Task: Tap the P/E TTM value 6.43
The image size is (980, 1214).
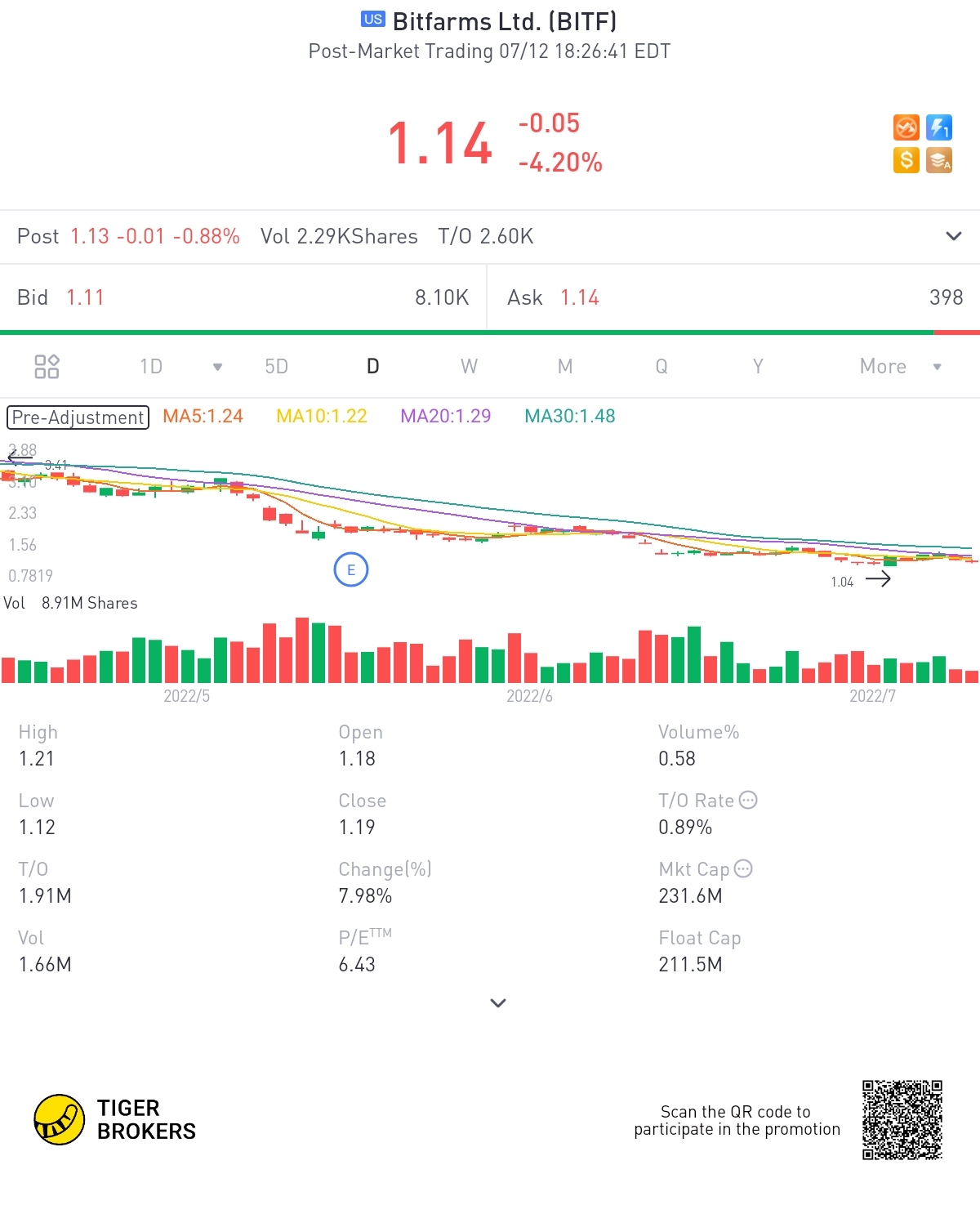Action: pos(357,964)
